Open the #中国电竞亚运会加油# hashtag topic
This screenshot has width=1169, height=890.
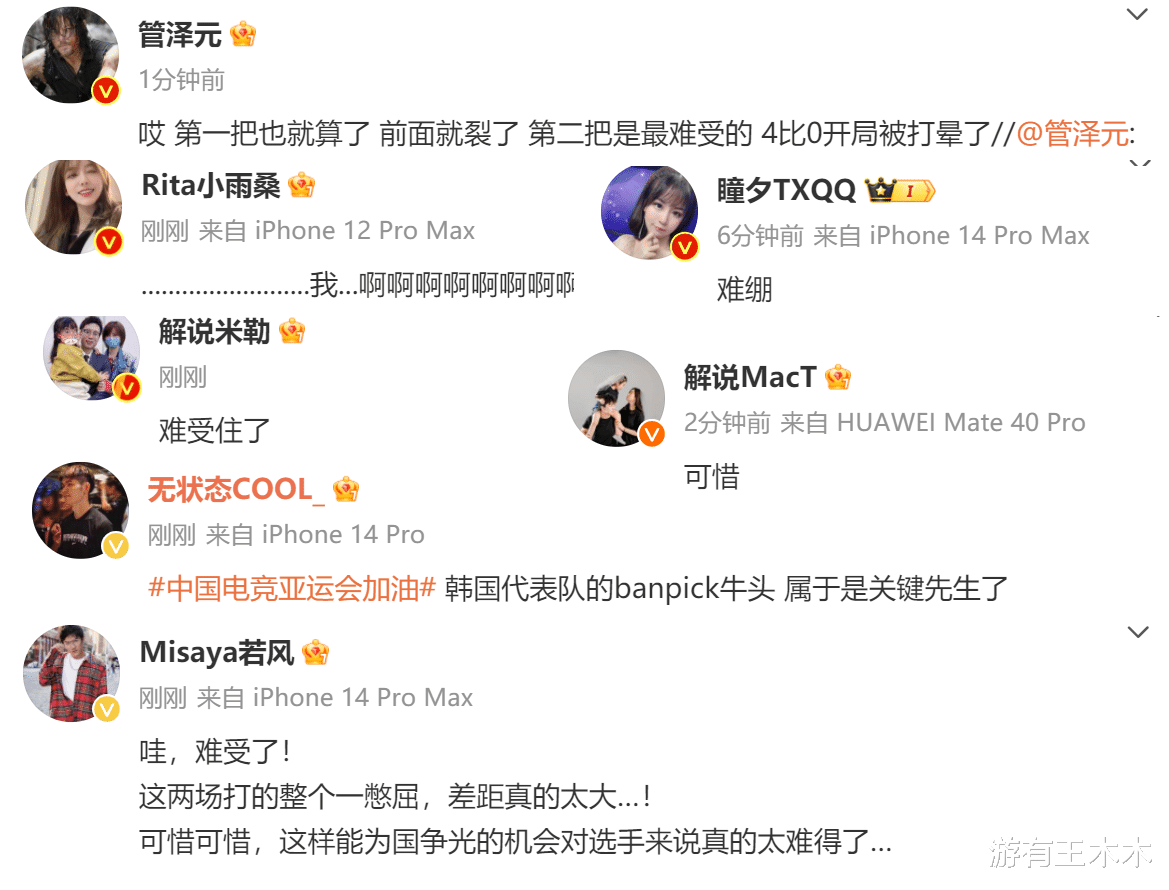tap(292, 589)
